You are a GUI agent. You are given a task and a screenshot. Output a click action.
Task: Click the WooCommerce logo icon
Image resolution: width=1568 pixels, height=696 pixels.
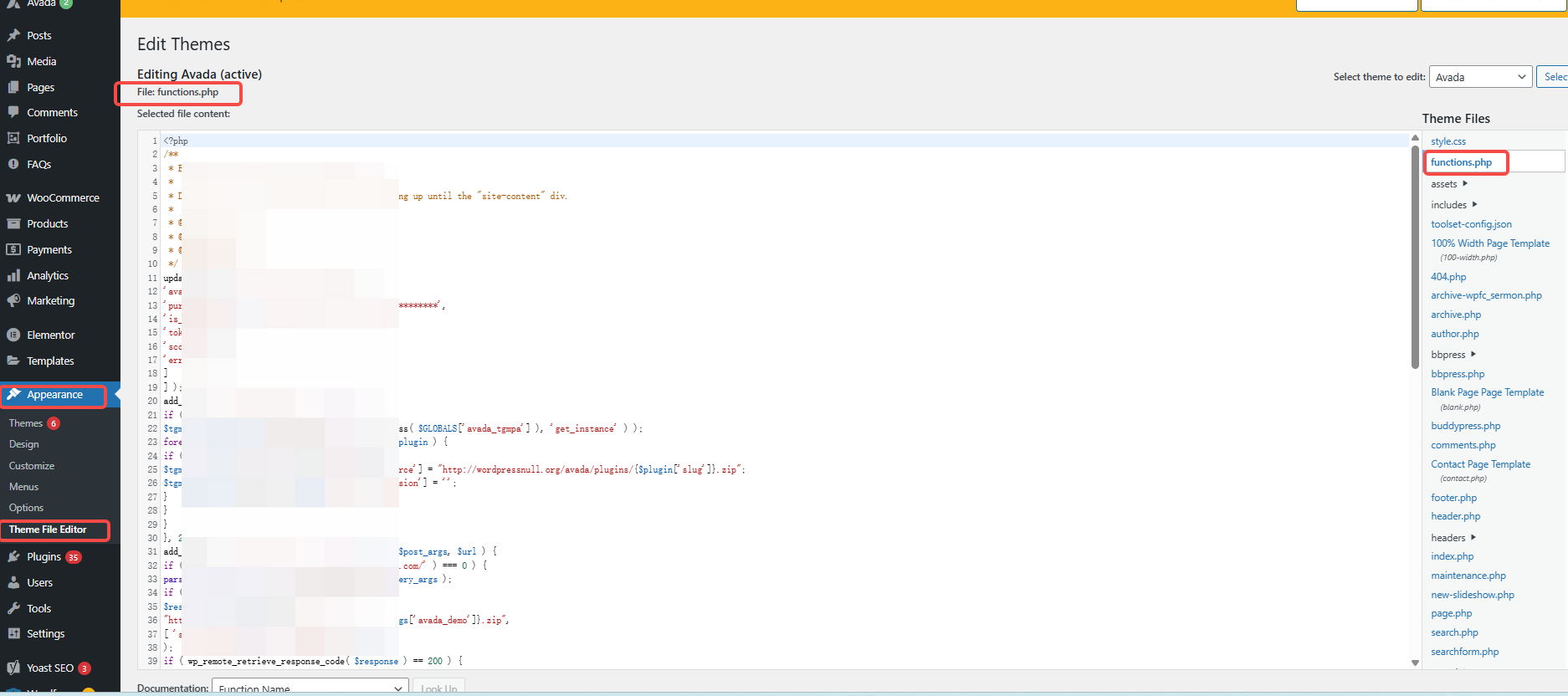point(13,198)
